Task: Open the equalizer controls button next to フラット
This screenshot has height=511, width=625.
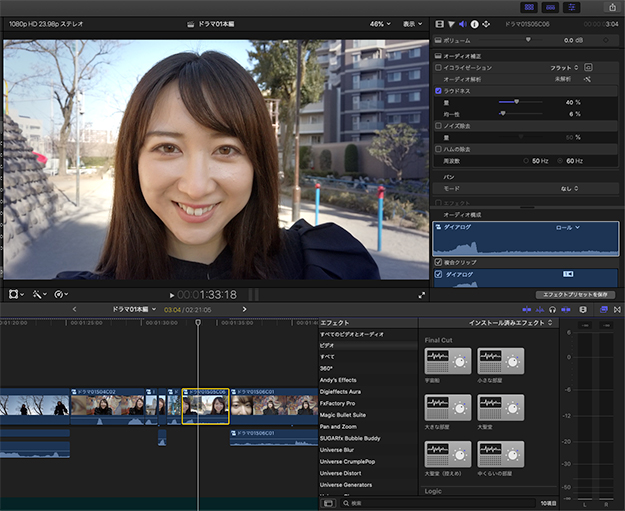Action: pos(588,67)
